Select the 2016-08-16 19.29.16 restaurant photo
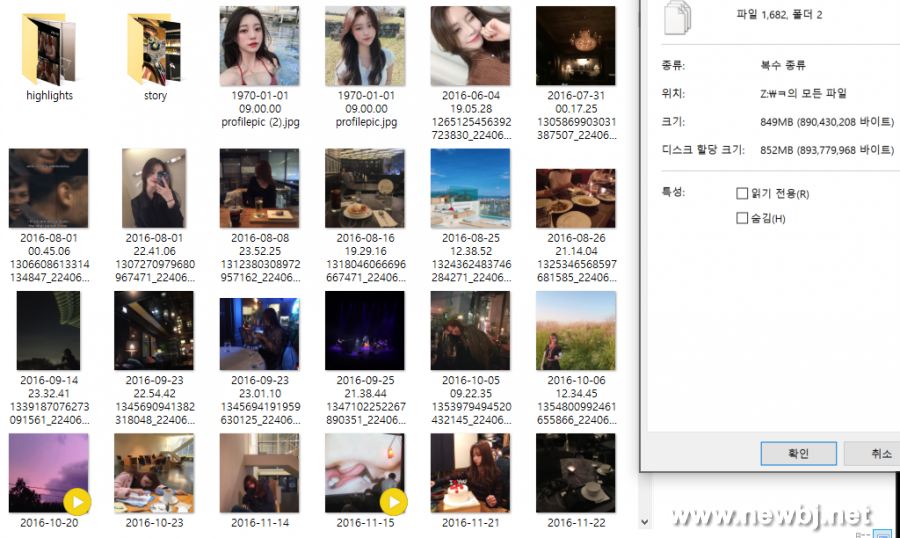 (x=365, y=189)
